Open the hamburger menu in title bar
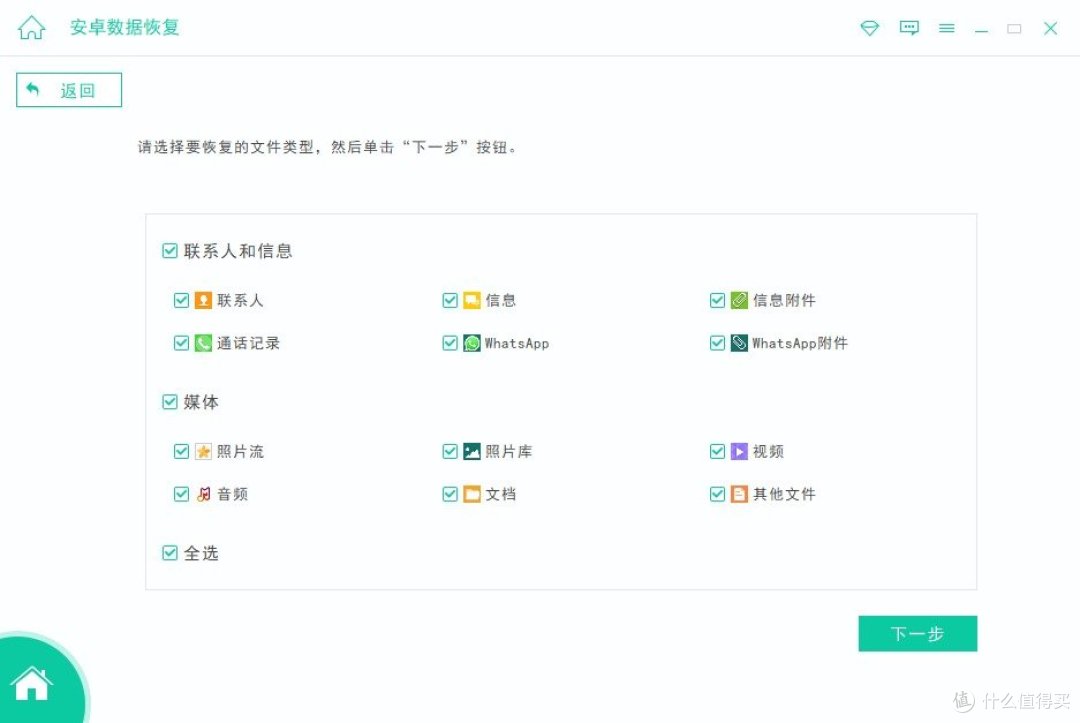1080x723 pixels. coord(946,28)
